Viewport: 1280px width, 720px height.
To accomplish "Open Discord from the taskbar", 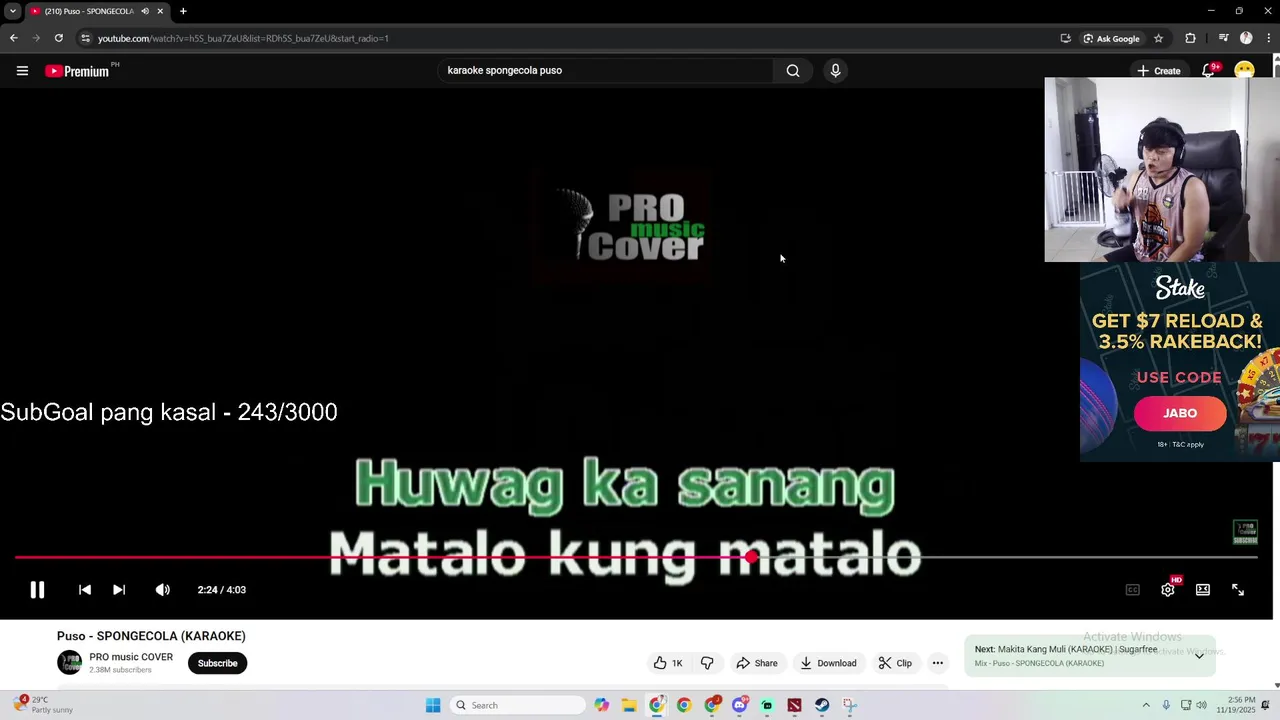I will pyautogui.click(x=739, y=705).
